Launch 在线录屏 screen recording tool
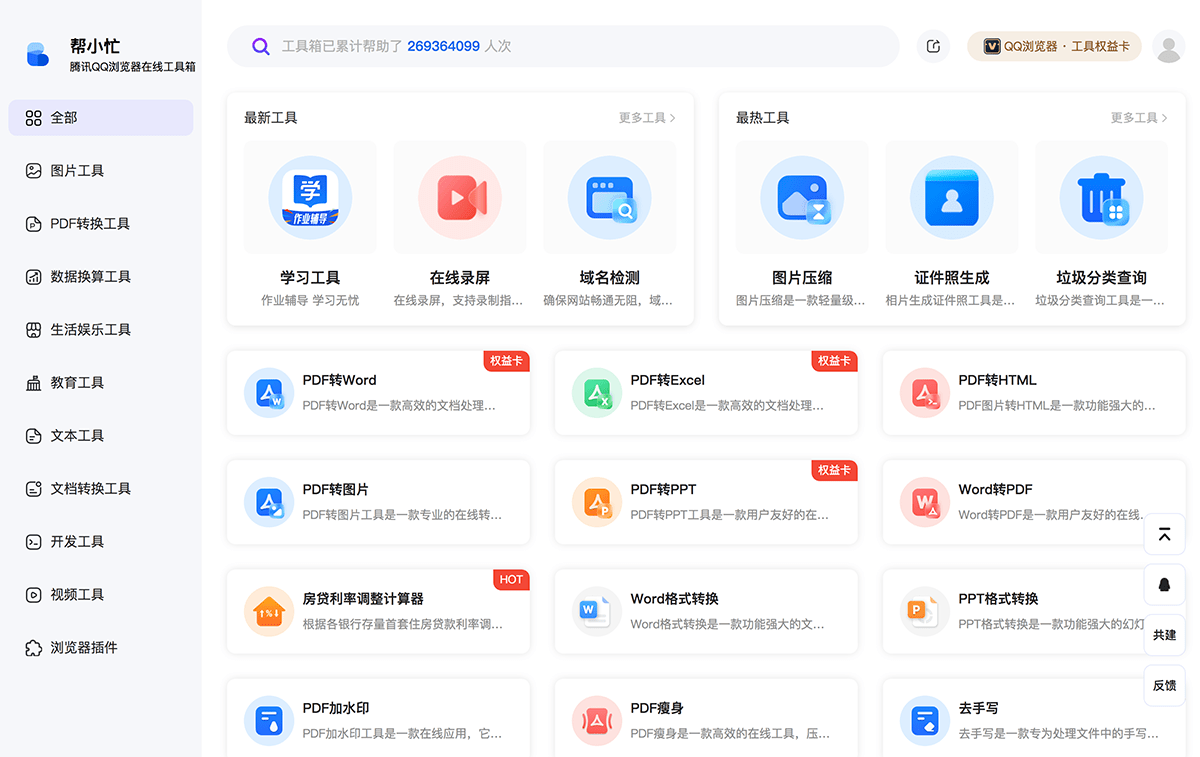1200x757 pixels. point(460,196)
